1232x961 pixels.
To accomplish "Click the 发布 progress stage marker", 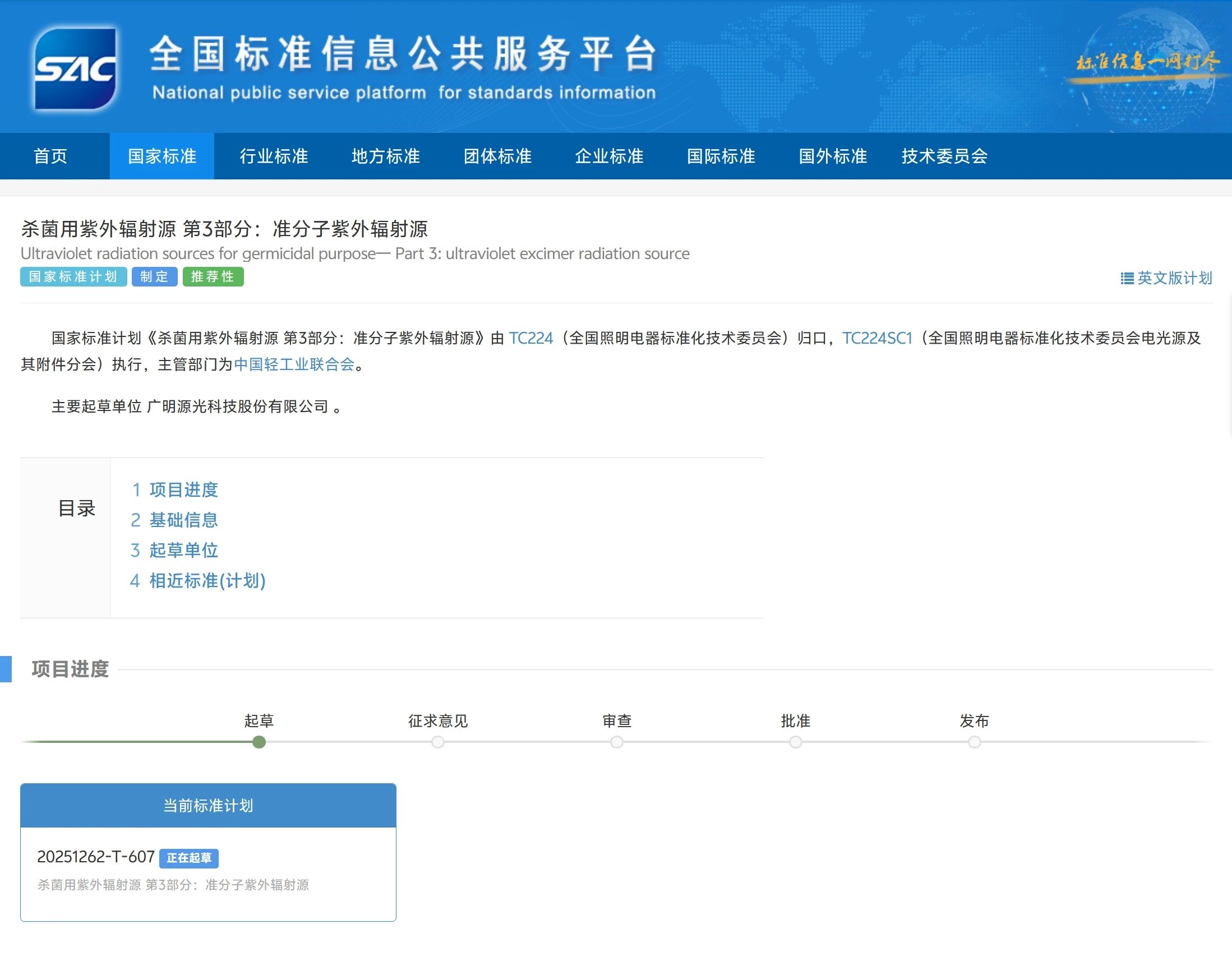I will [x=974, y=742].
